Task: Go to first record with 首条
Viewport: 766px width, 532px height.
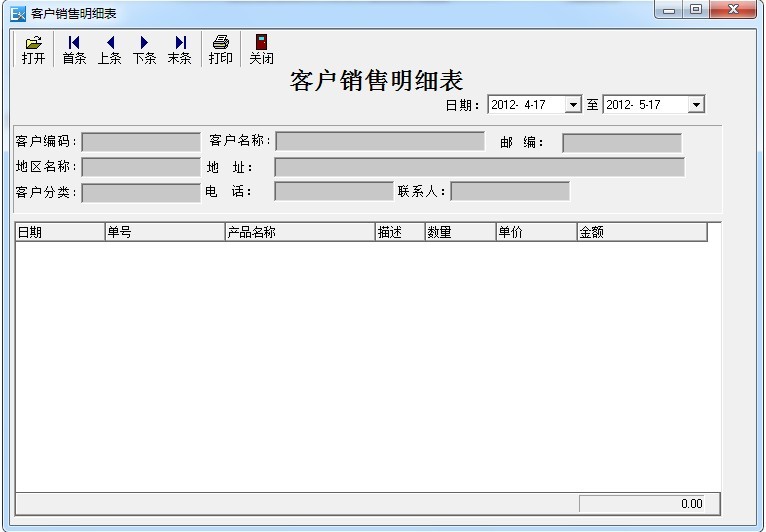Action: (x=74, y=49)
